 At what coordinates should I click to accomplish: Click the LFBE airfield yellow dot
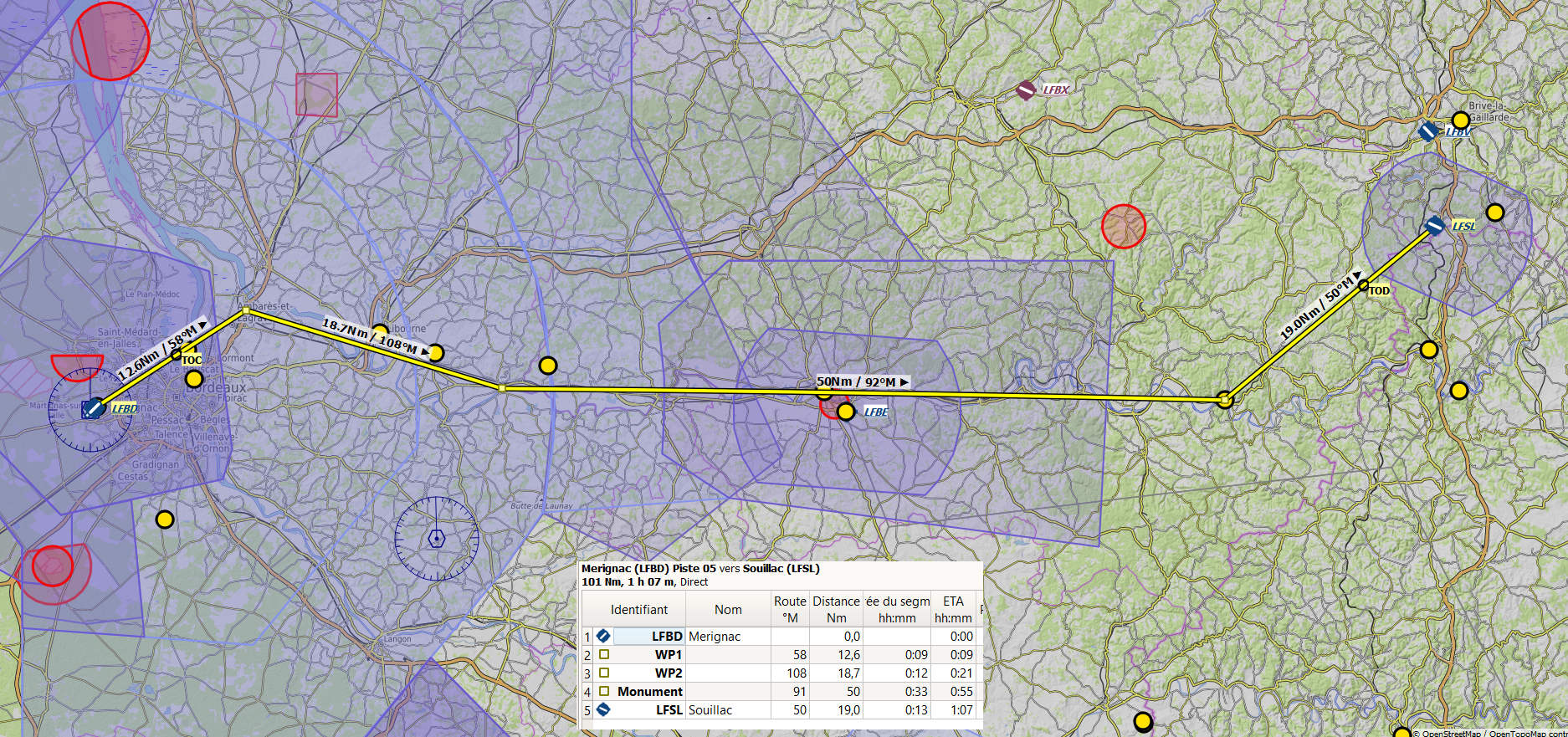pos(846,412)
